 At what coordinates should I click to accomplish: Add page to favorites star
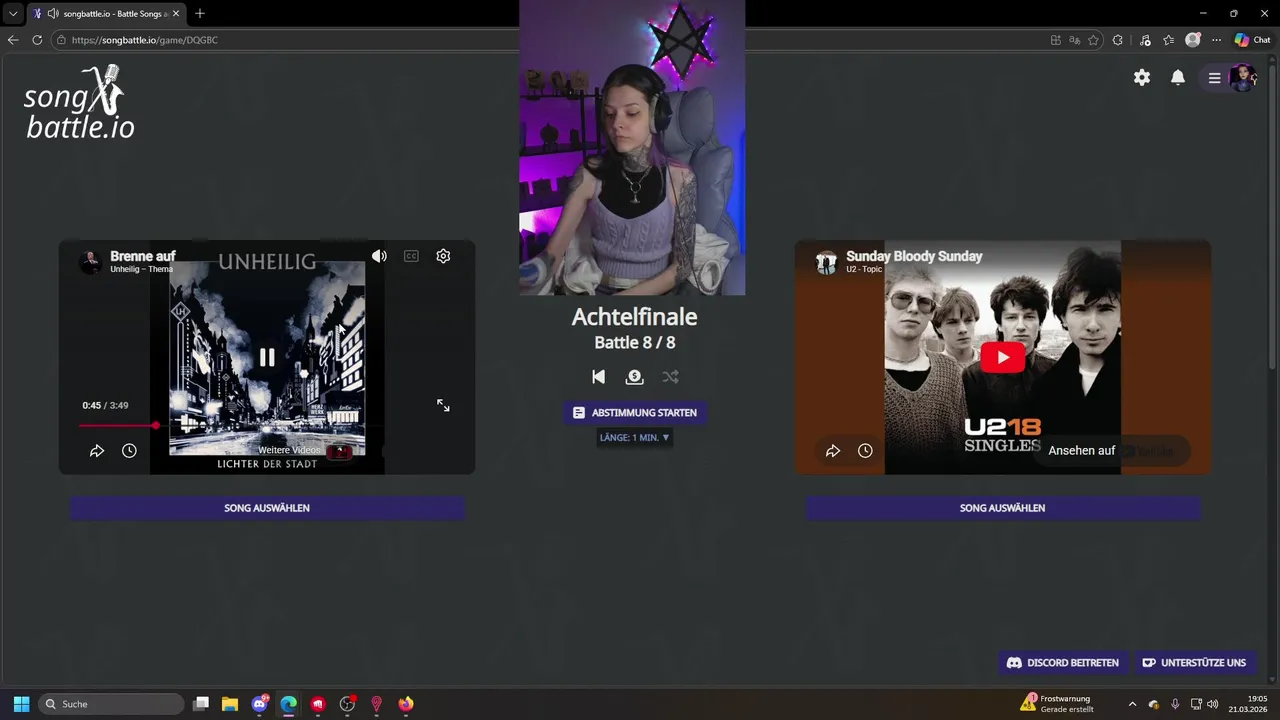pyautogui.click(x=1093, y=40)
